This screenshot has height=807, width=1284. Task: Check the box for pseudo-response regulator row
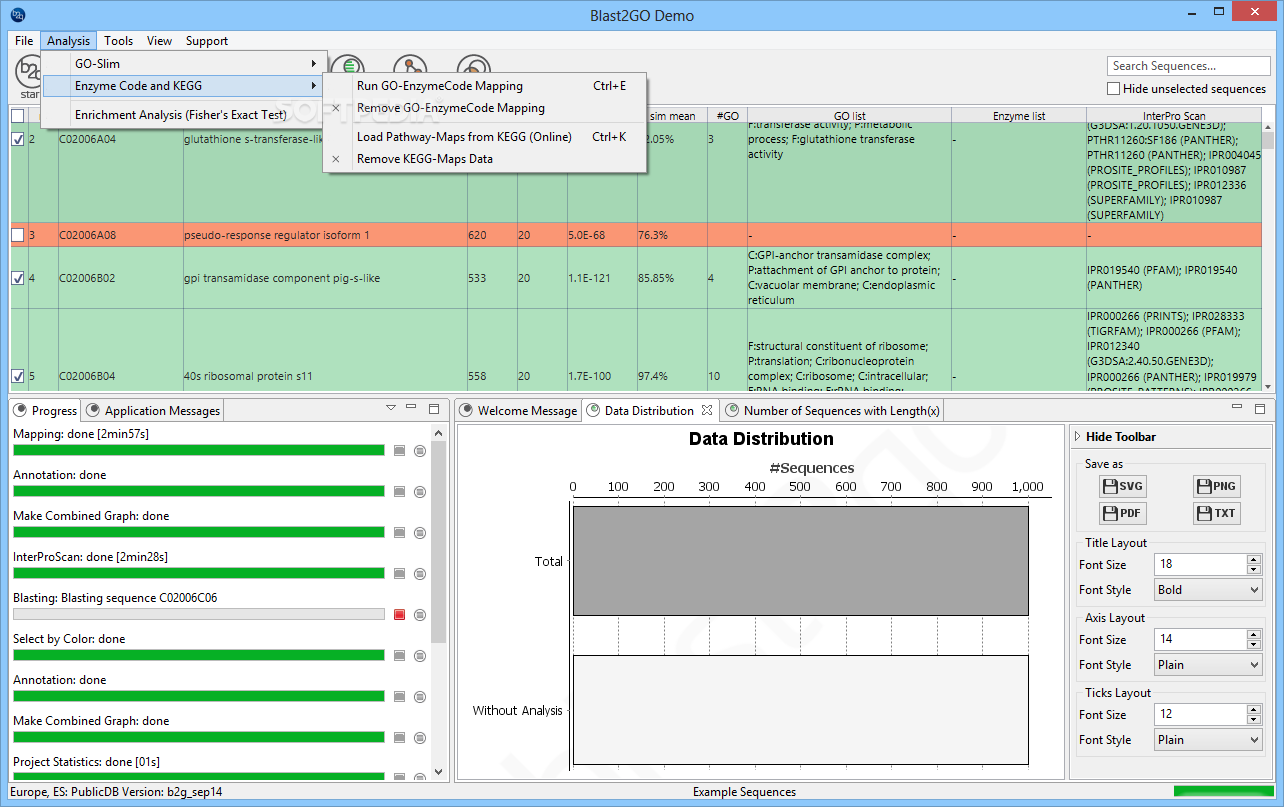18,235
